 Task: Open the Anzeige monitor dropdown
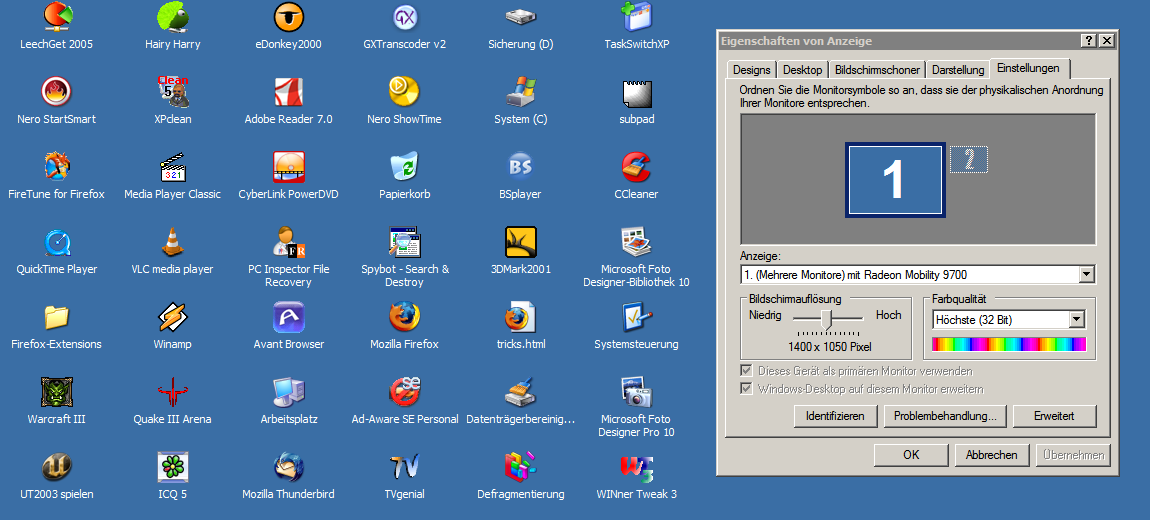[1087, 275]
